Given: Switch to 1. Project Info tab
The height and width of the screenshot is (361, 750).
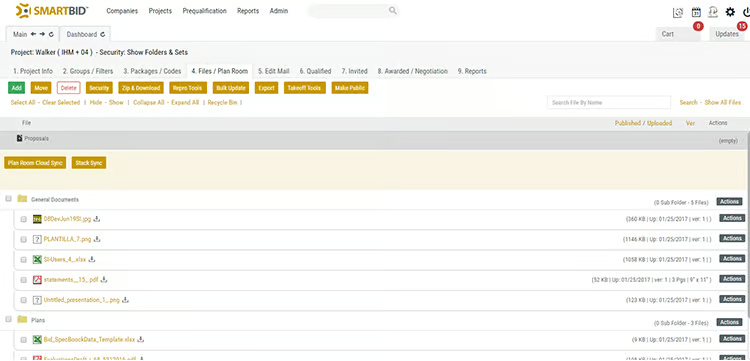Looking at the screenshot, I should pyautogui.click(x=33, y=71).
